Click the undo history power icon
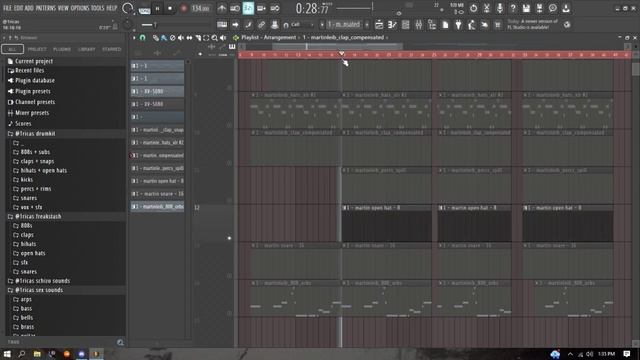This screenshot has width=640, height=360. pyautogui.click(x=473, y=8)
